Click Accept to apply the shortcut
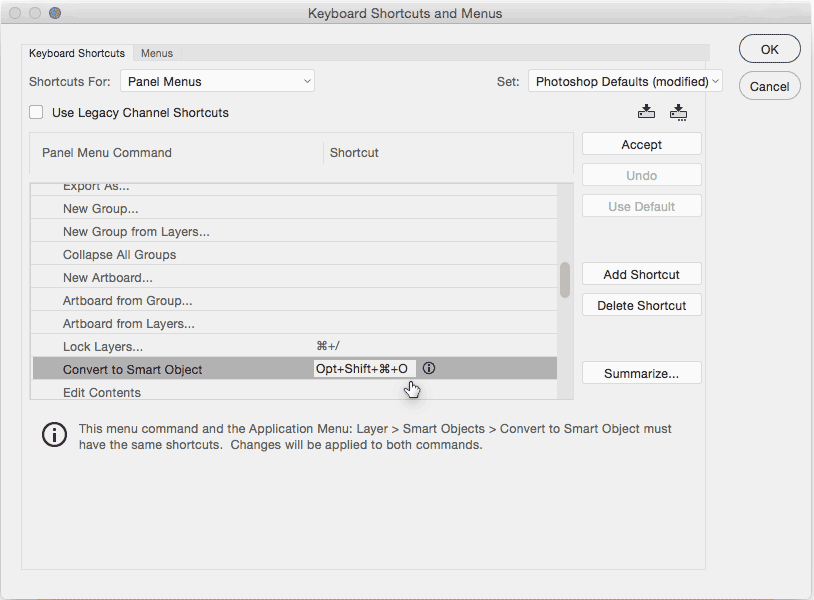 pyautogui.click(x=642, y=144)
